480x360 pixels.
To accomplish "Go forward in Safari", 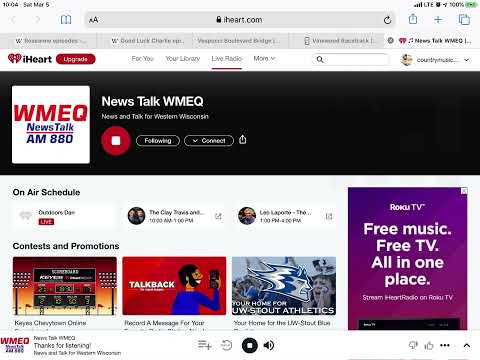I will pos(37,20).
